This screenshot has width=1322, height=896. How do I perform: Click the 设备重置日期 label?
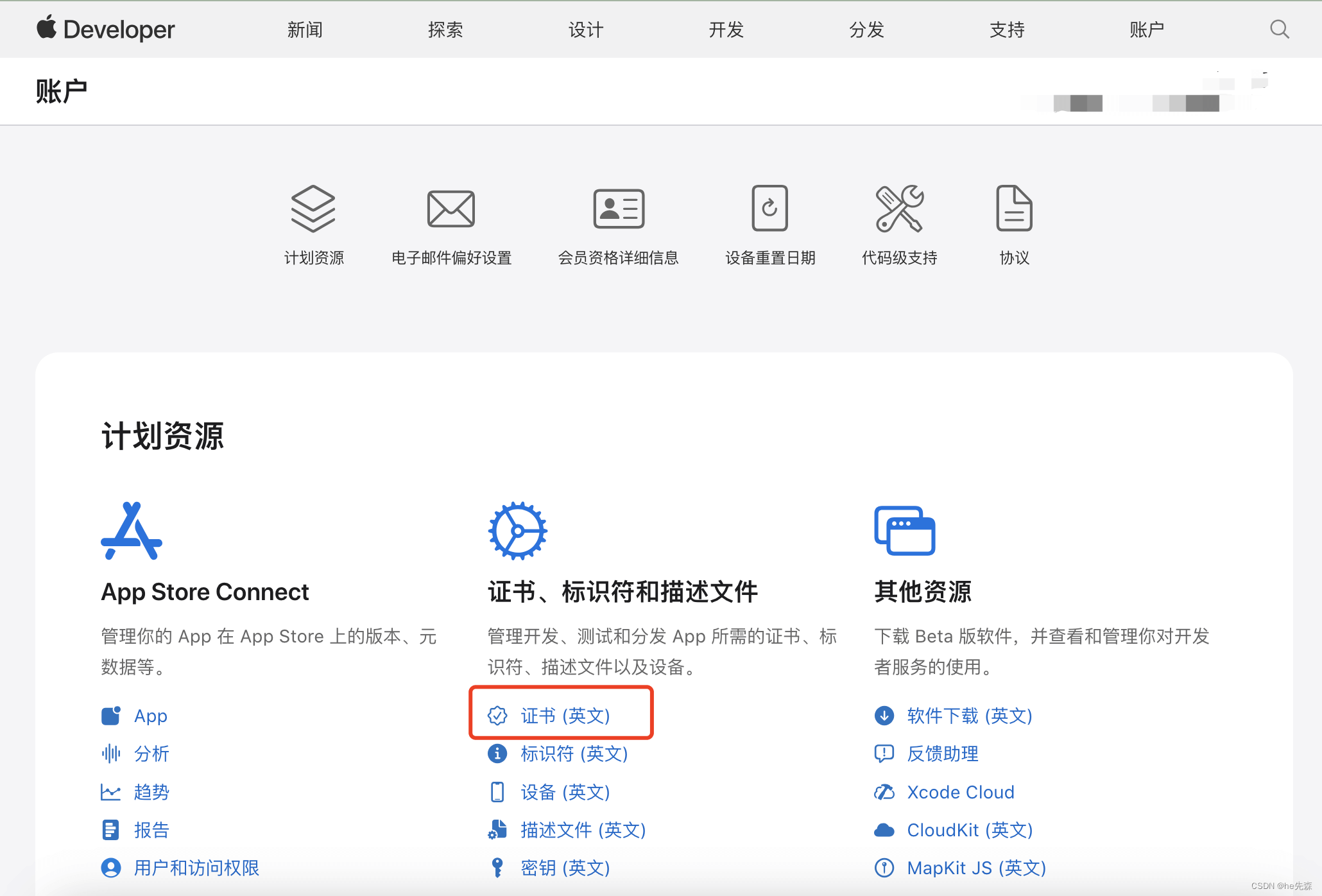(770, 258)
